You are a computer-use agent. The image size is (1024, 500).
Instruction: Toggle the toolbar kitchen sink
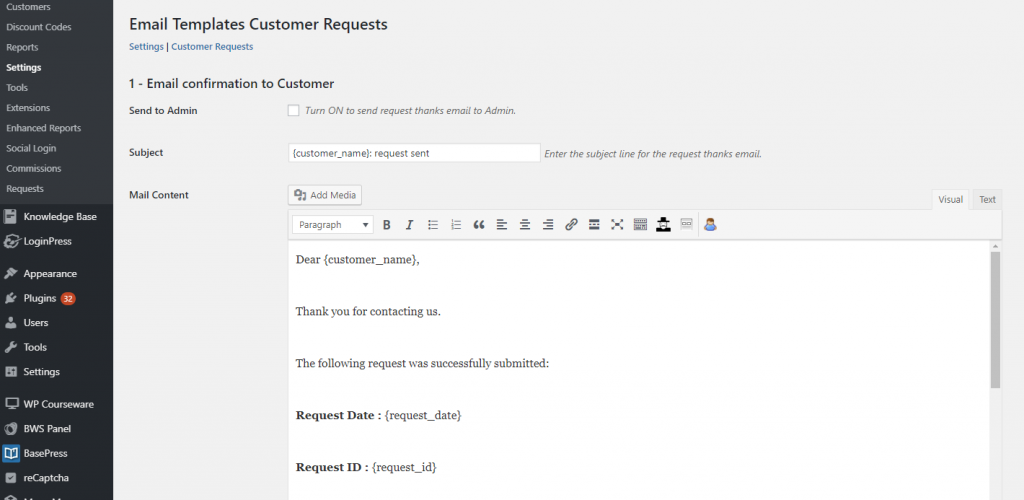[640, 225]
